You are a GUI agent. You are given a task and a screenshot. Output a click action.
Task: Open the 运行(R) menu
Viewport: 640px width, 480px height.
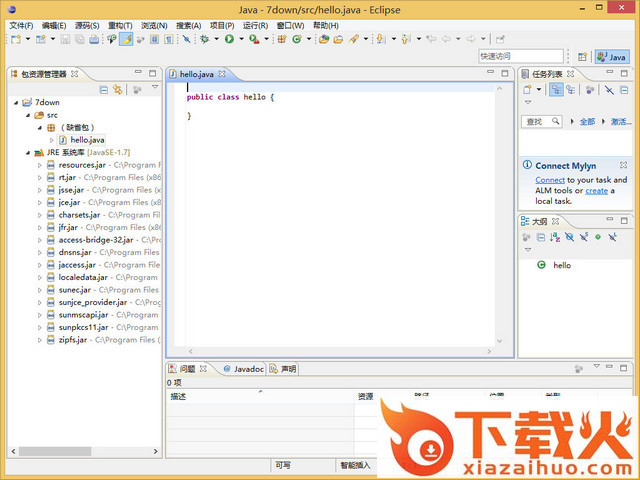point(256,26)
